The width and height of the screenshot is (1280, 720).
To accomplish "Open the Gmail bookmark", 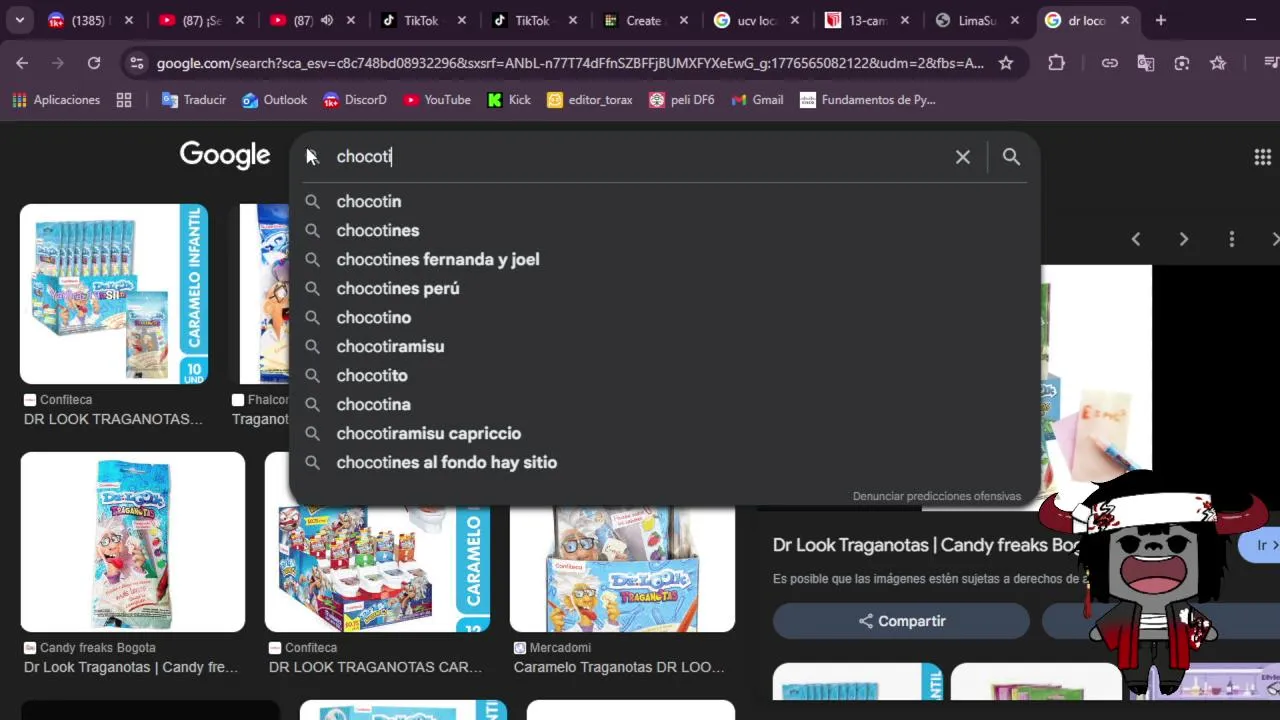I will tap(757, 100).
